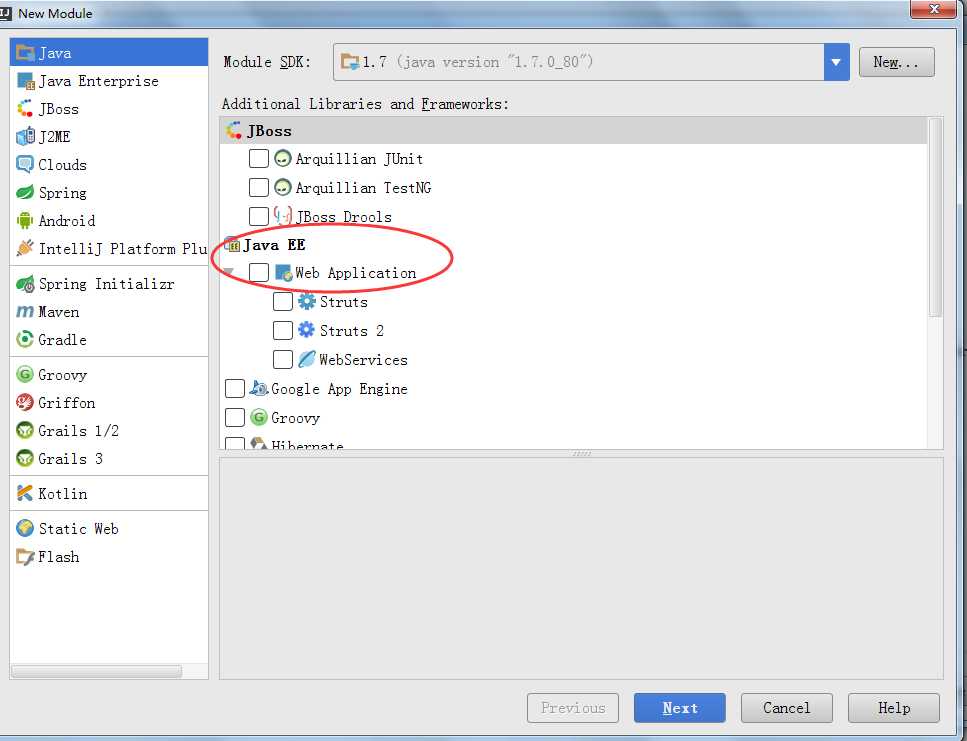Click the Grails 3 label
The image size is (967, 741).
pyautogui.click(x=70, y=458)
